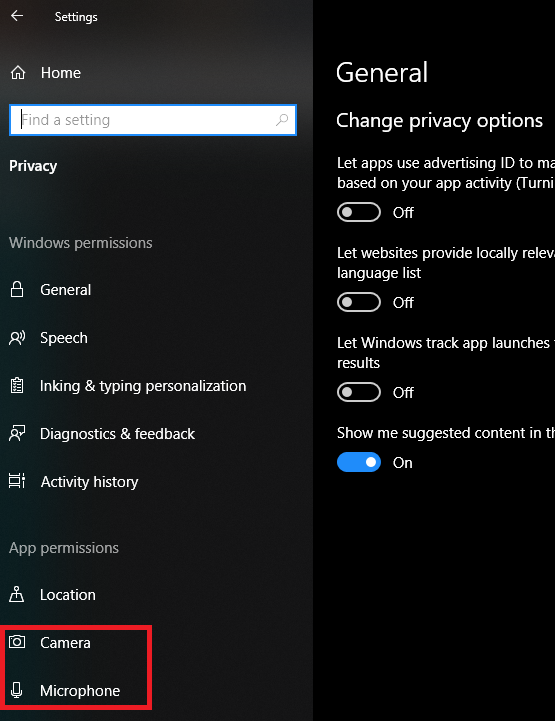Open the Speech settings

(63, 338)
